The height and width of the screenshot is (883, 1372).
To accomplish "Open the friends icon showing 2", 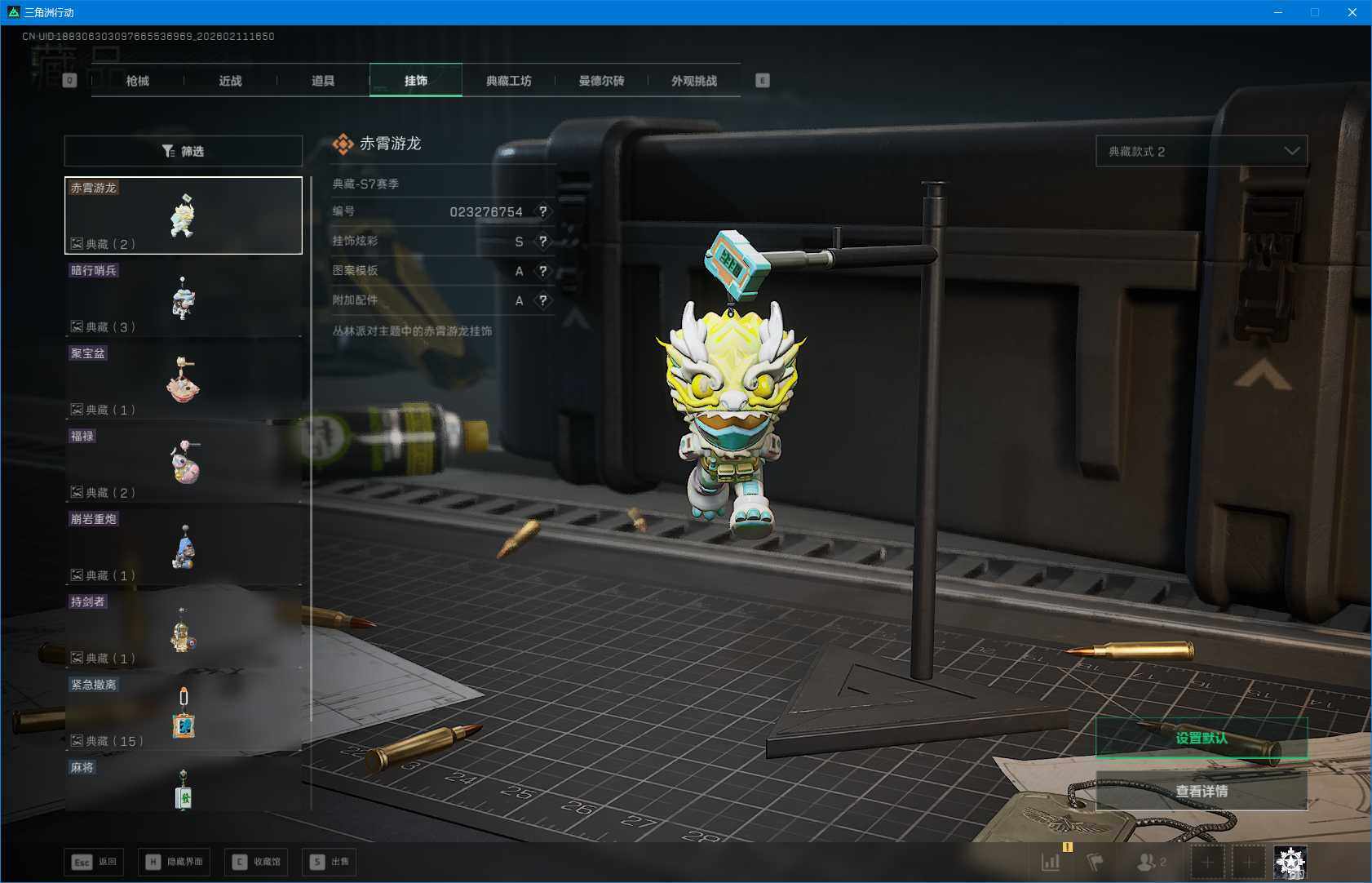I will (1151, 861).
